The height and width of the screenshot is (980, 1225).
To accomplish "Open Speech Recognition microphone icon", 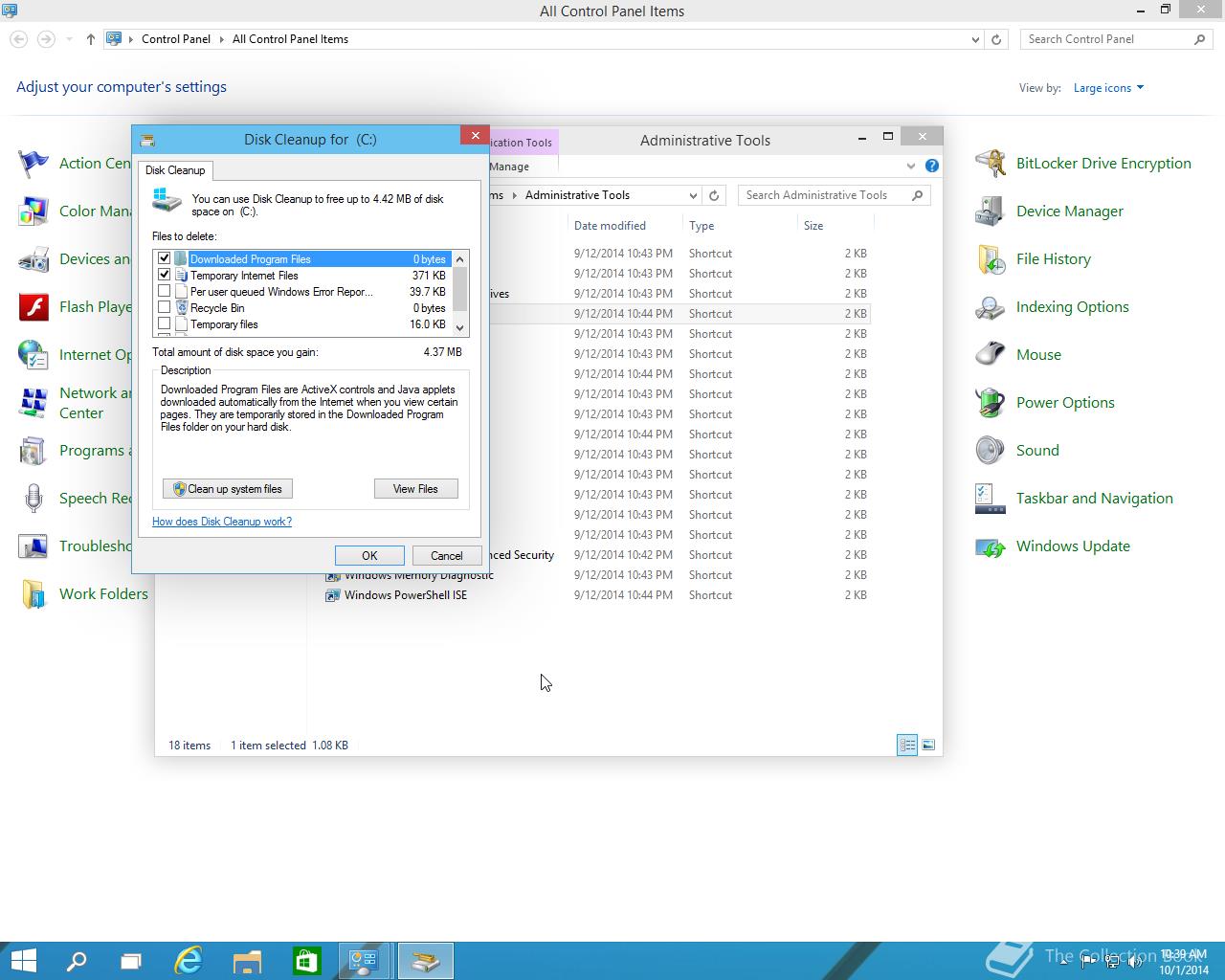I will pyautogui.click(x=33, y=499).
